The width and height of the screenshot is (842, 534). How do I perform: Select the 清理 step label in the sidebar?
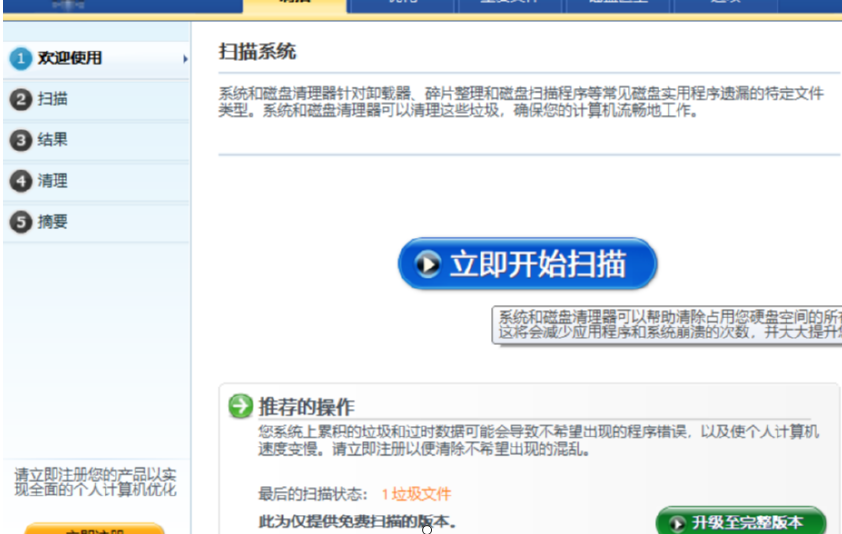(53, 182)
